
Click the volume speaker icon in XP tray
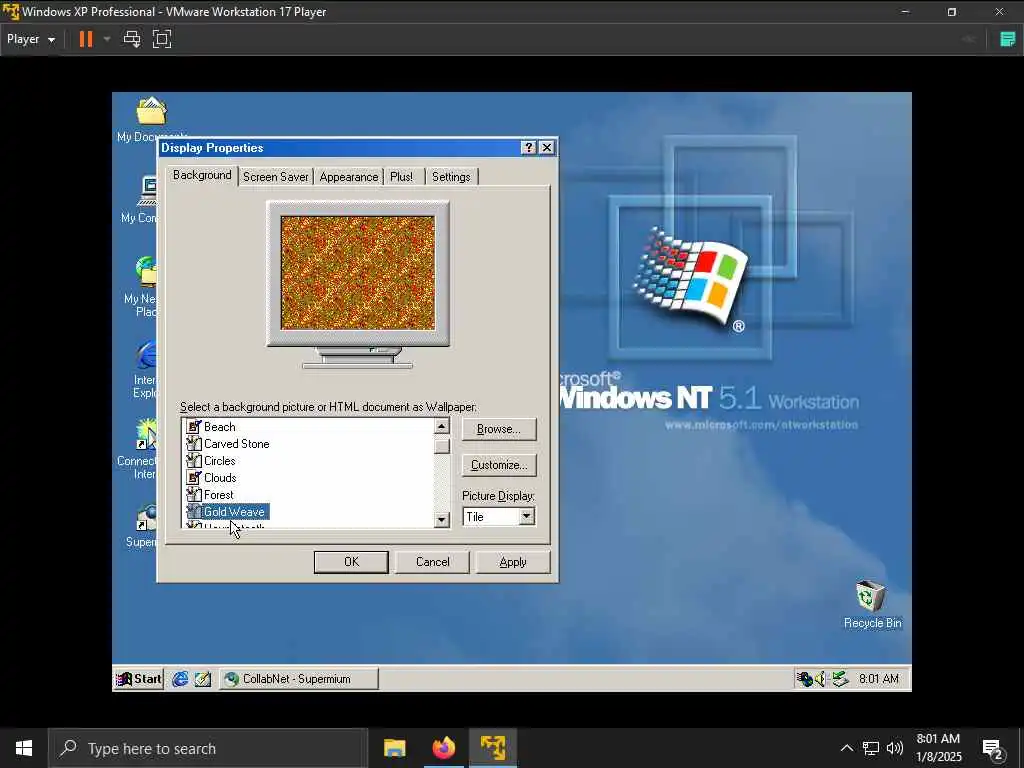click(x=821, y=679)
